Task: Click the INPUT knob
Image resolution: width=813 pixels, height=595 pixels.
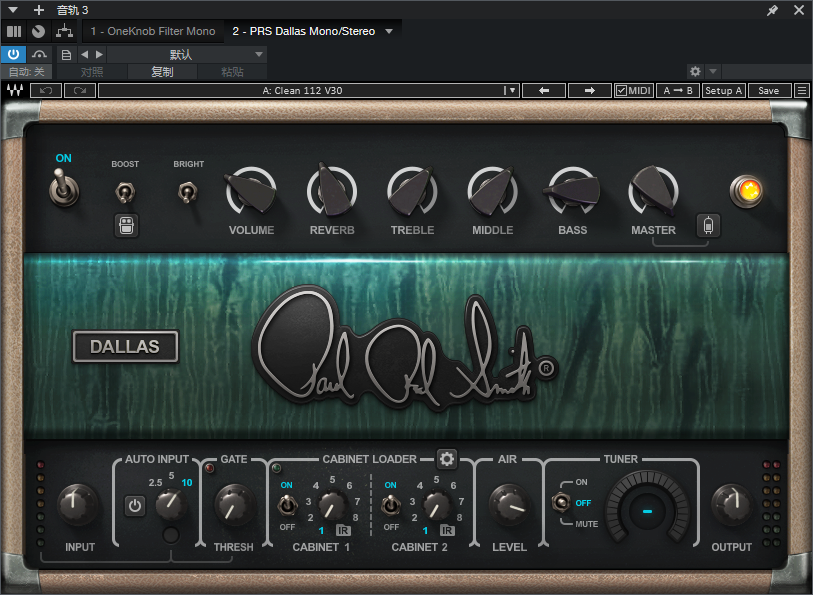Action: pyautogui.click(x=77, y=504)
